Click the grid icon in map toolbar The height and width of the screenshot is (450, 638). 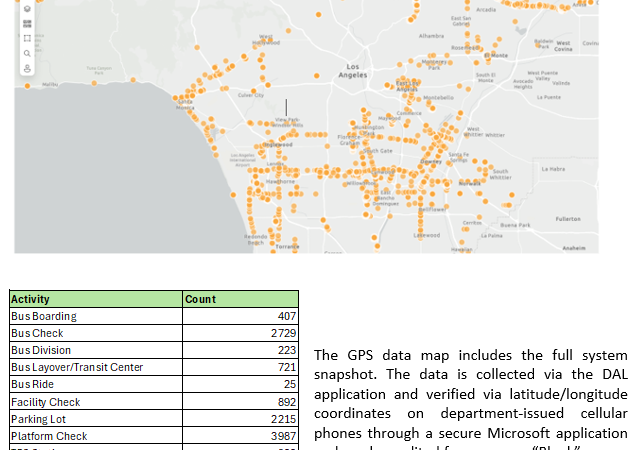coord(27,23)
